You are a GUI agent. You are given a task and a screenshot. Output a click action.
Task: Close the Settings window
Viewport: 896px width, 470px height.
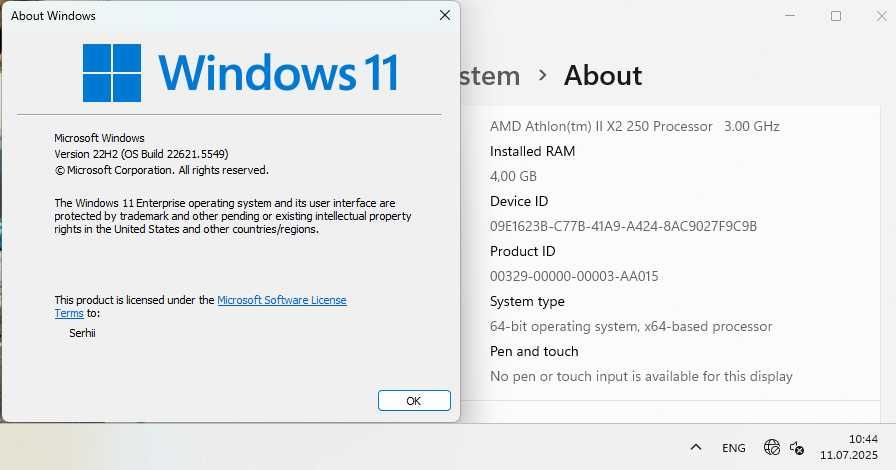(881, 15)
